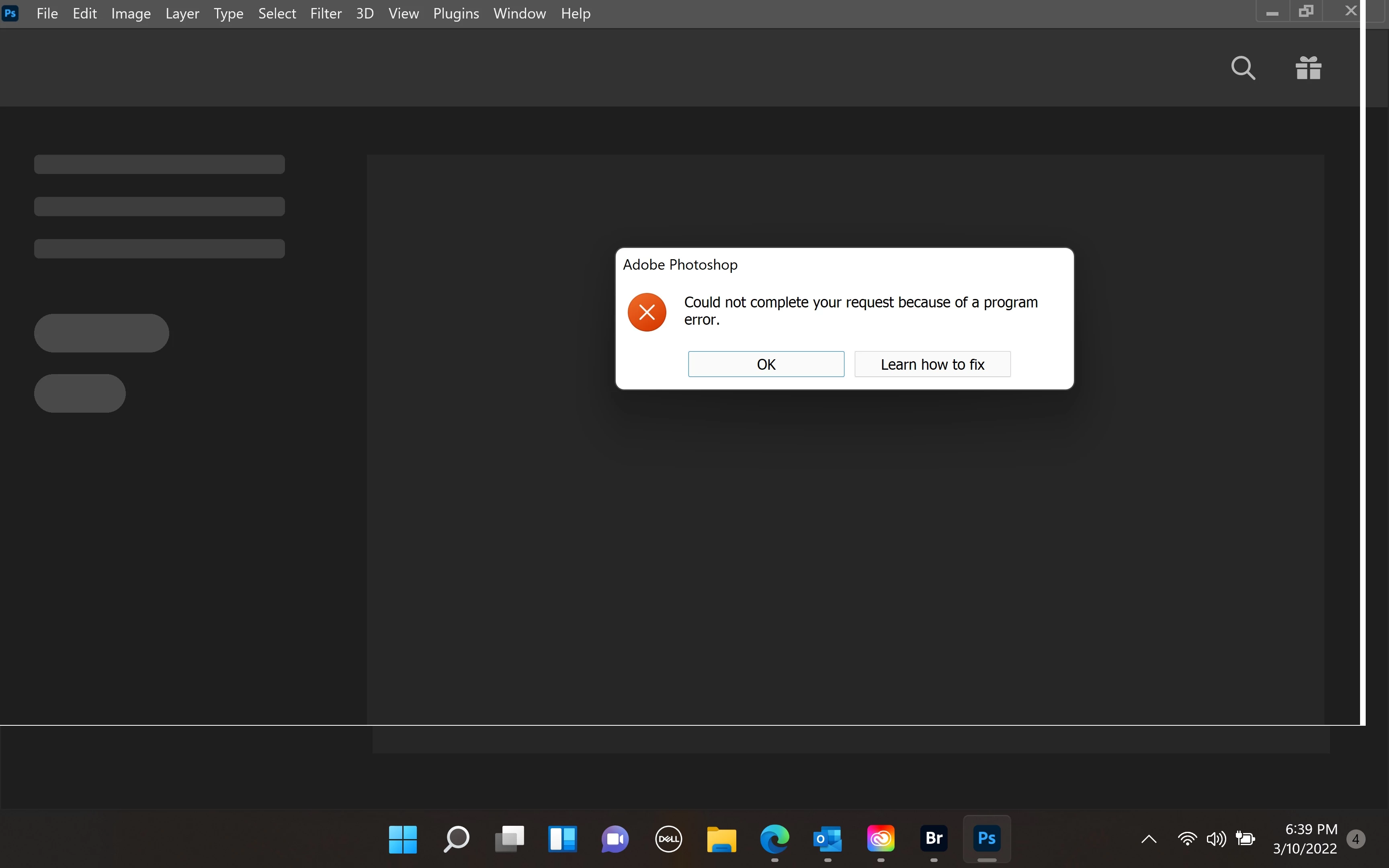Open the volume control in system tray
The height and width of the screenshot is (868, 1389).
click(x=1216, y=839)
